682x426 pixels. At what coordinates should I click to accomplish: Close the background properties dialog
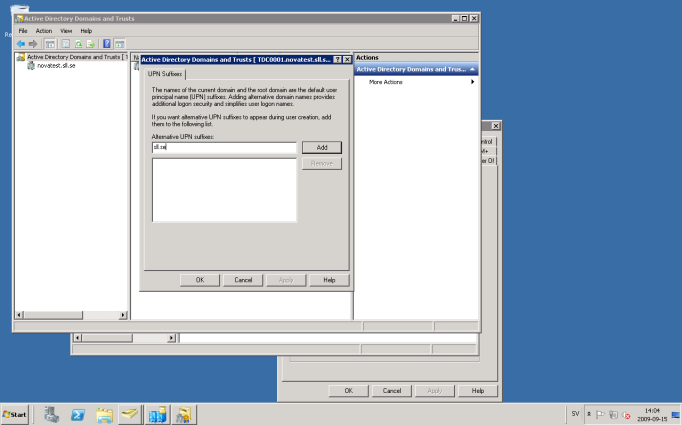(495, 126)
